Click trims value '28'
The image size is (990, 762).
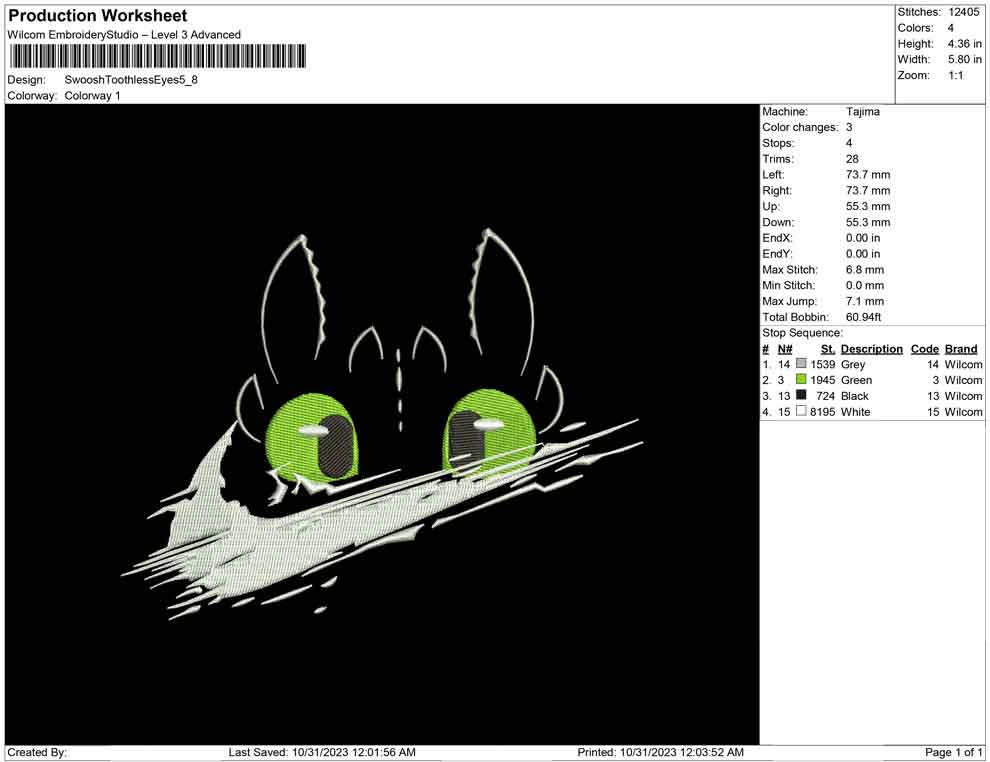pyautogui.click(x=852, y=159)
